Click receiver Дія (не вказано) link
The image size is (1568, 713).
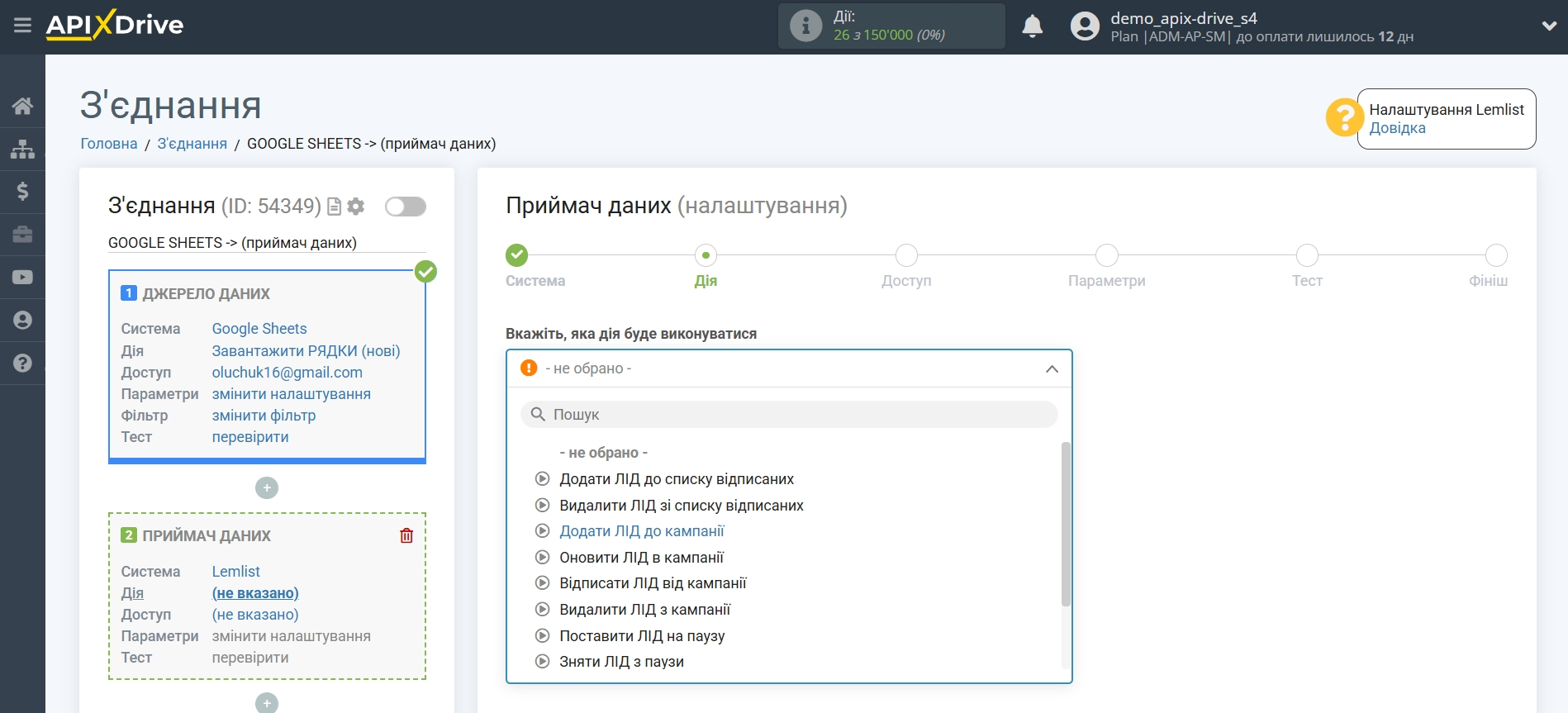coord(255,593)
